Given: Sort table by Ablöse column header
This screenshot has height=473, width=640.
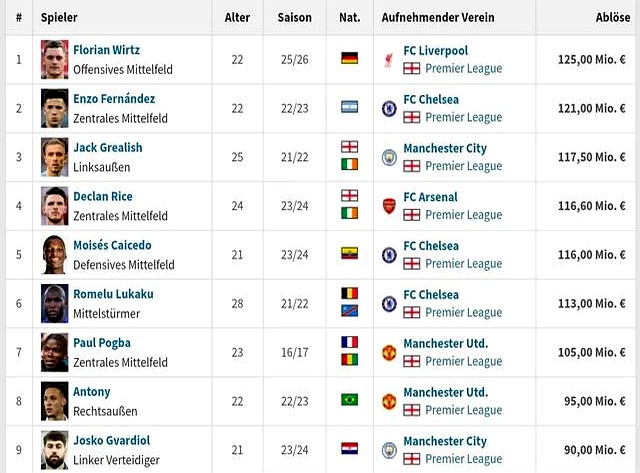Looking at the screenshot, I should click(x=613, y=18).
